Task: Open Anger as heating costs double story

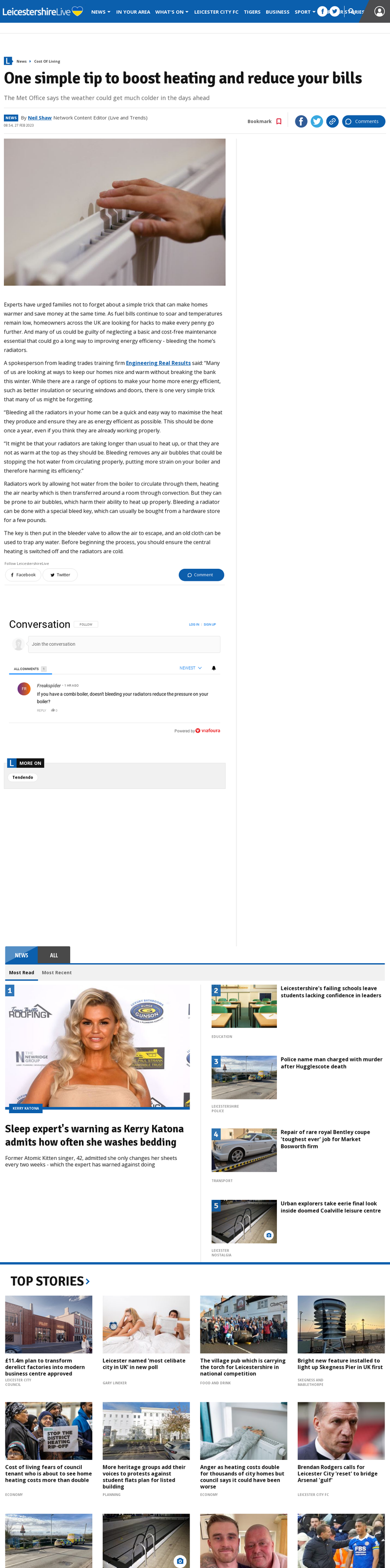Action: click(243, 1476)
